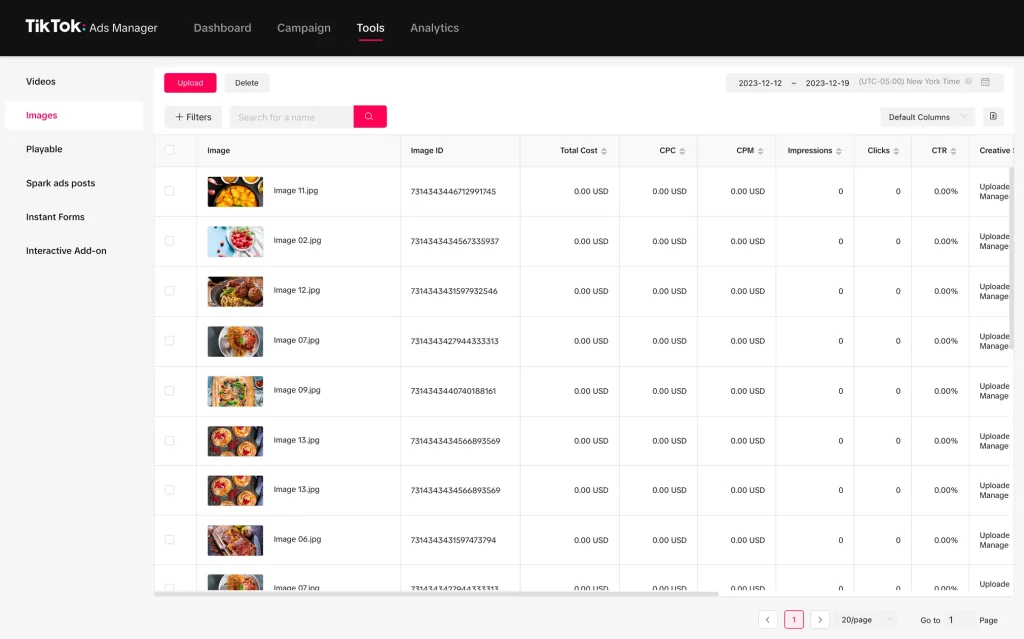
Task: Click the export file icon beside Default Columns
Action: pyautogui.click(x=993, y=117)
